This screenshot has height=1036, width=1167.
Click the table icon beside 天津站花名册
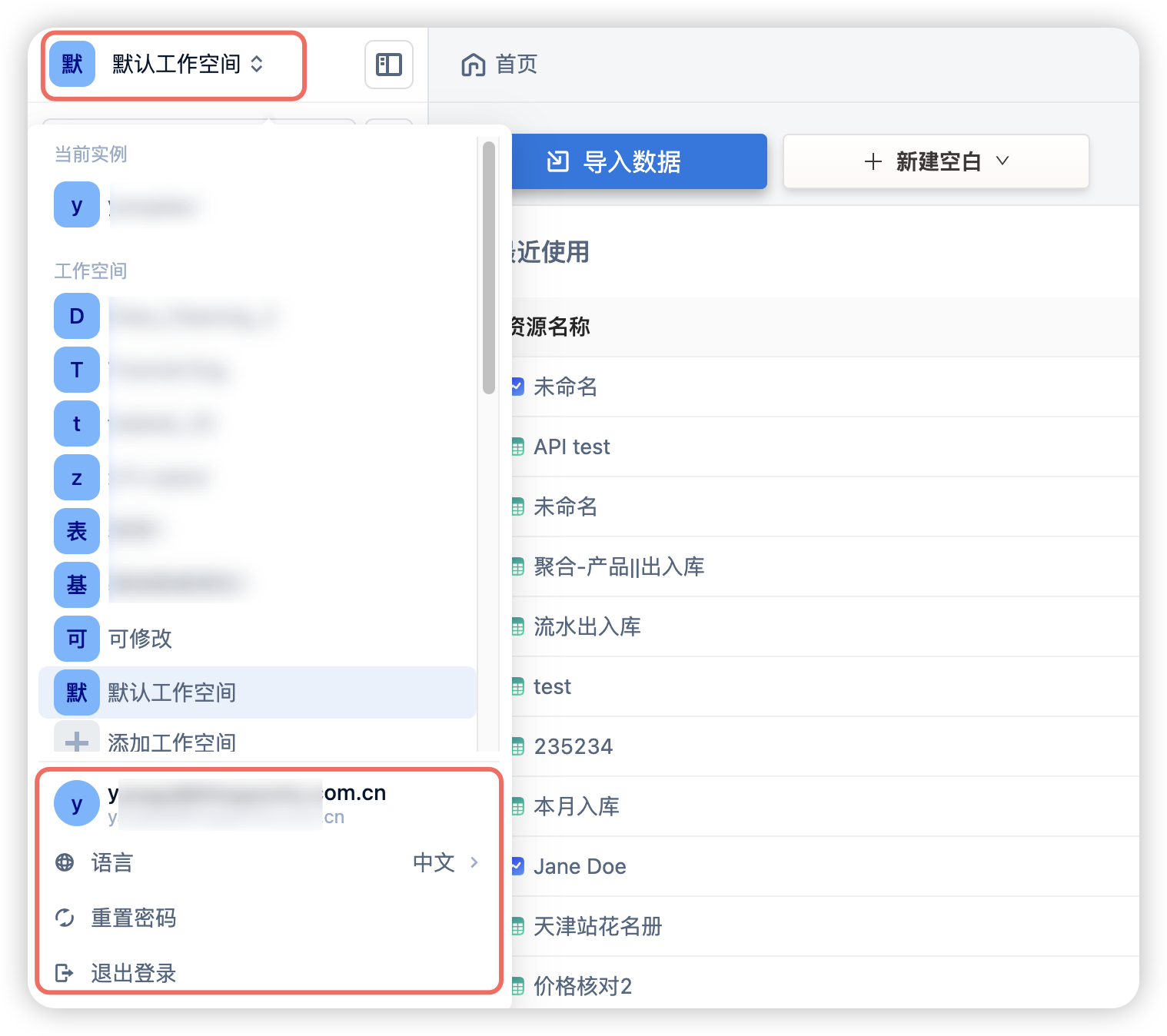(x=518, y=927)
